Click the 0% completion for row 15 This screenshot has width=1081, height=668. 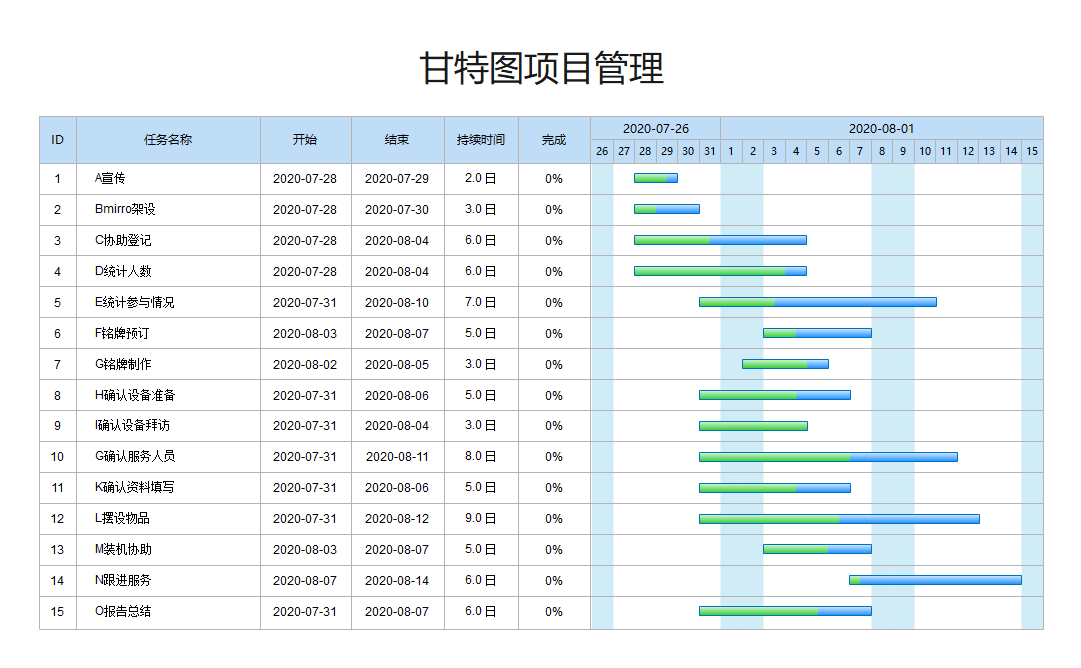(x=554, y=611)
